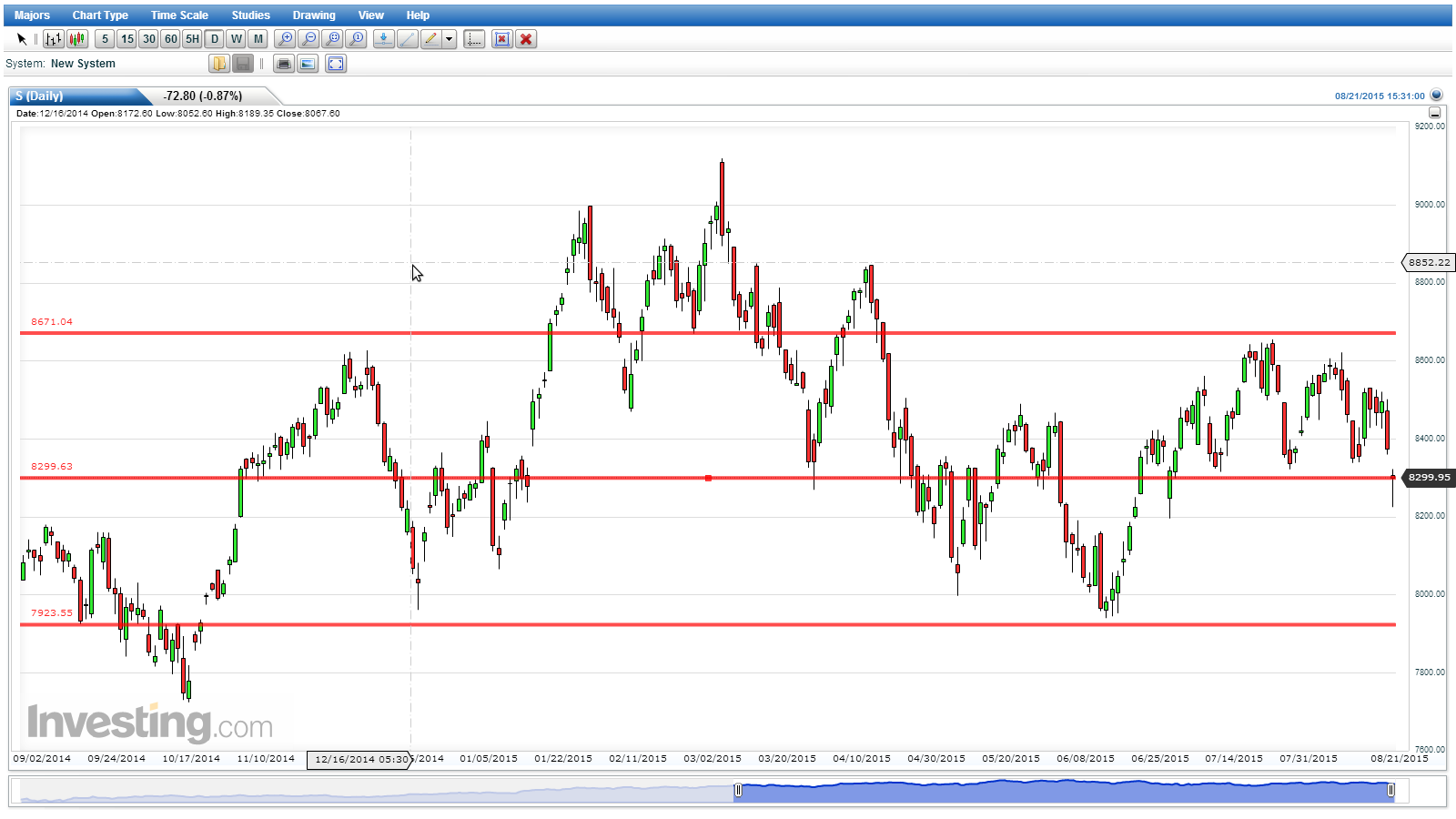1456x819 pixels.
Task: Set 5H time scale
Action: (x=192, y=39)
